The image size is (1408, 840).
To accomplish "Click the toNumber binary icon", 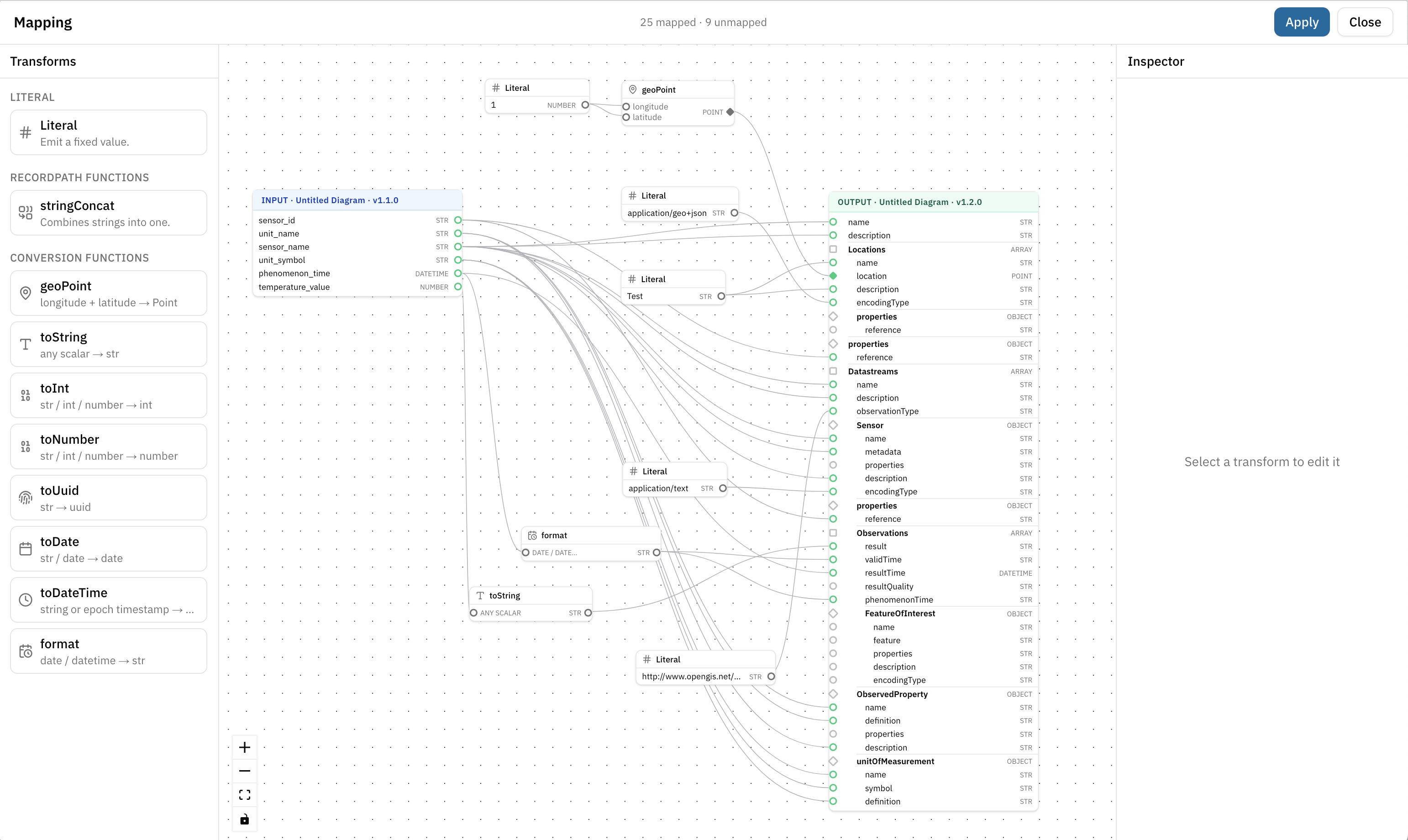I will click(x=26, y=446).
